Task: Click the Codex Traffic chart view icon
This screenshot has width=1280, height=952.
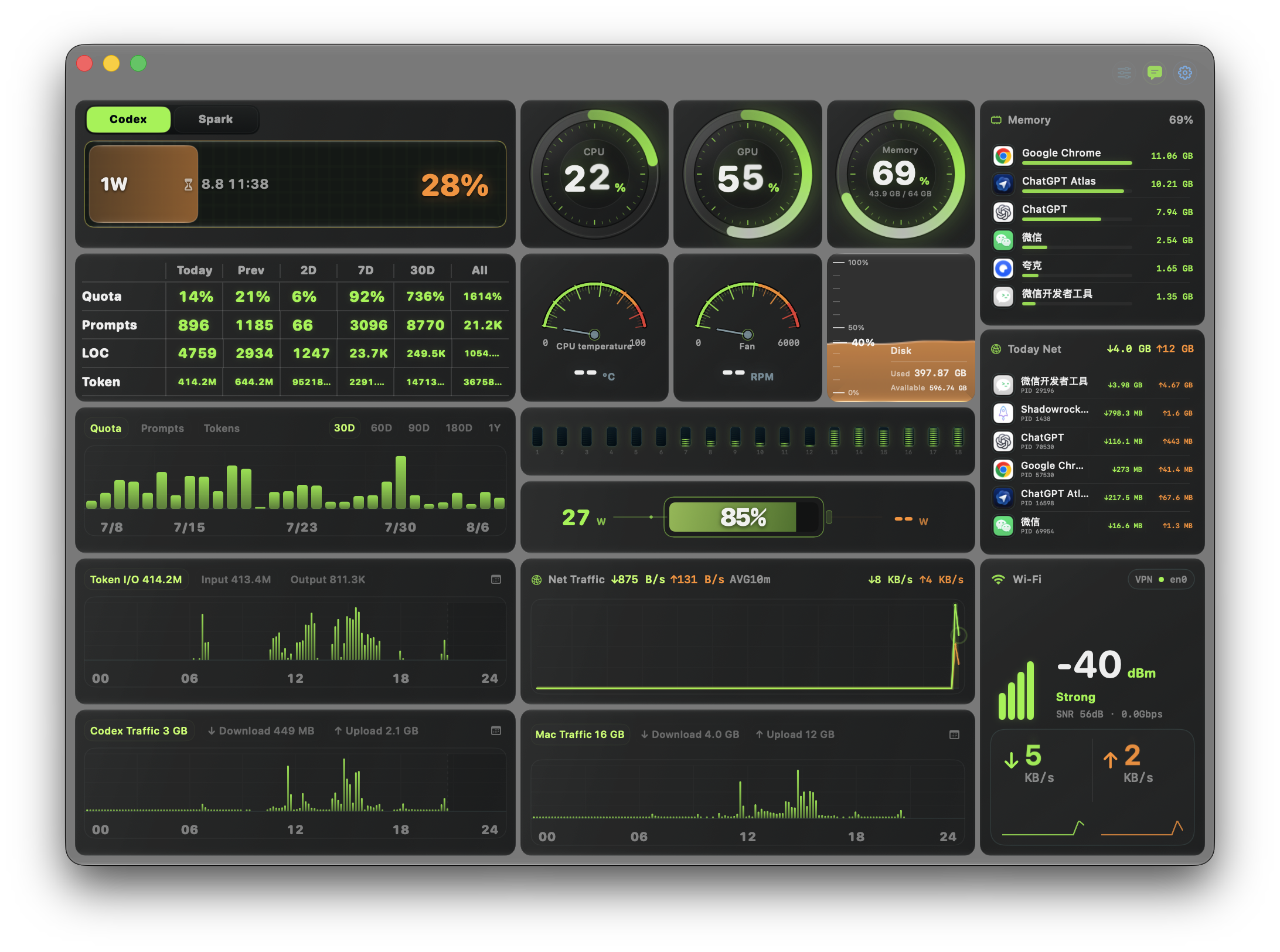Action: pos(496,731)
